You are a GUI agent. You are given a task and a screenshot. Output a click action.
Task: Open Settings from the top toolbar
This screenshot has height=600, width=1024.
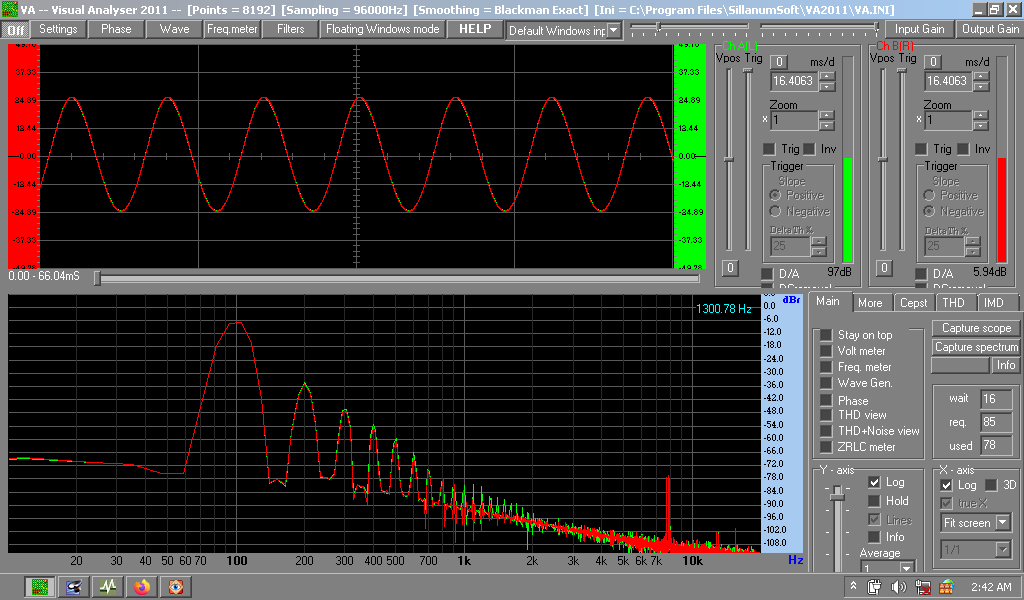click(58, 29)
